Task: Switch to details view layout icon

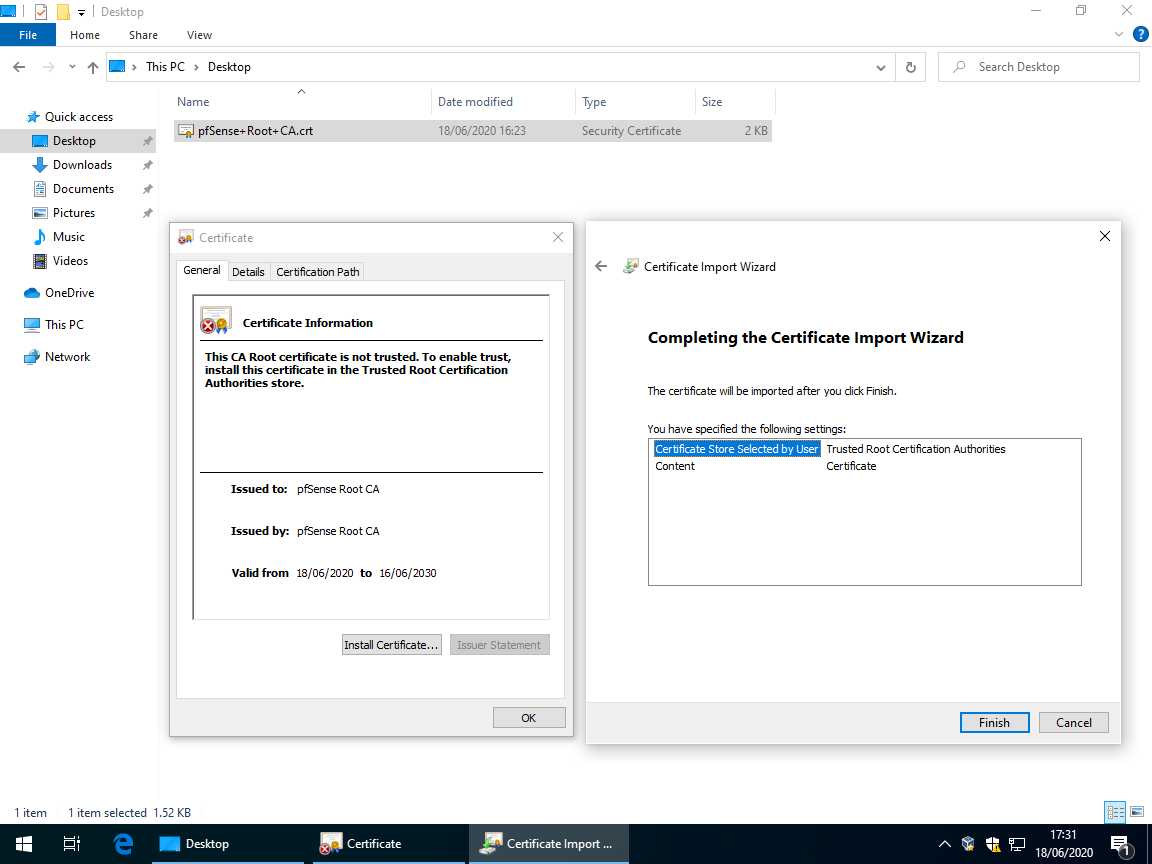Action: [1115, 812]
